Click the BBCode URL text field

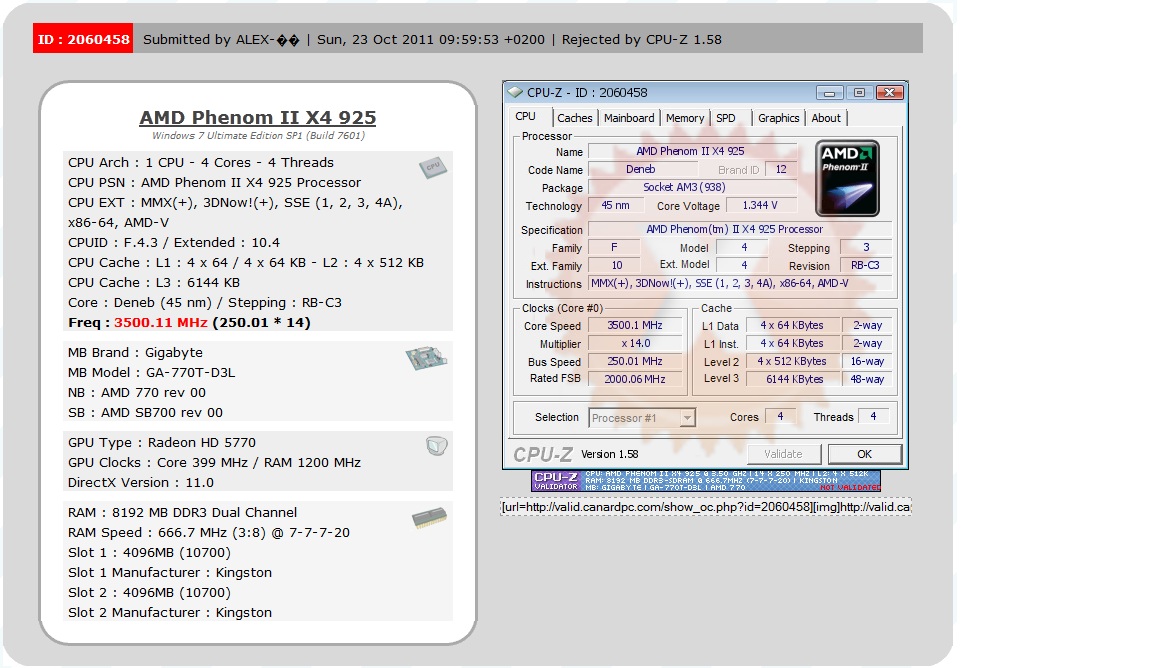[705, 507]
